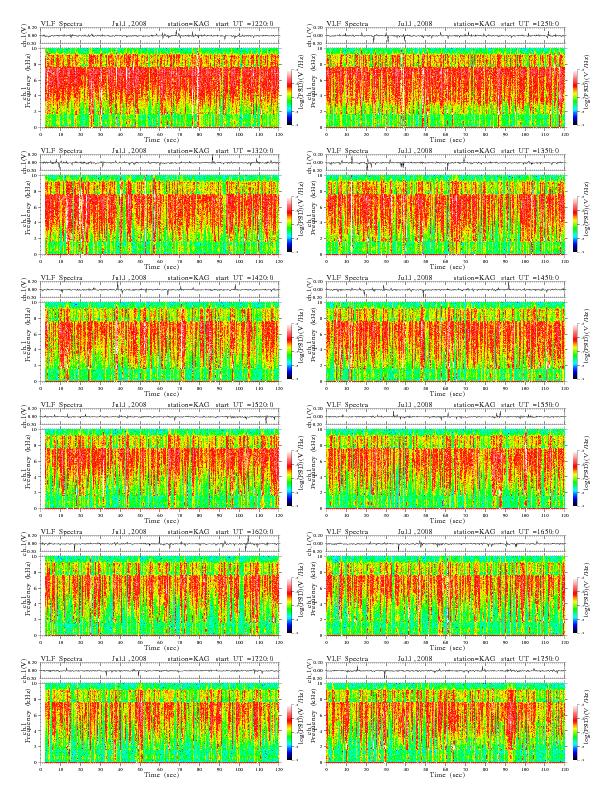Click the spectrogram starting at UT 1520

(x=160, y=469)
